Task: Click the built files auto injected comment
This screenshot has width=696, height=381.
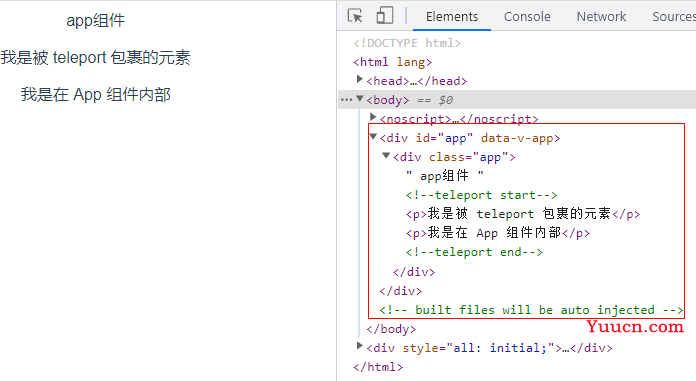Action: pyautogui.click(x=531, y=310)
